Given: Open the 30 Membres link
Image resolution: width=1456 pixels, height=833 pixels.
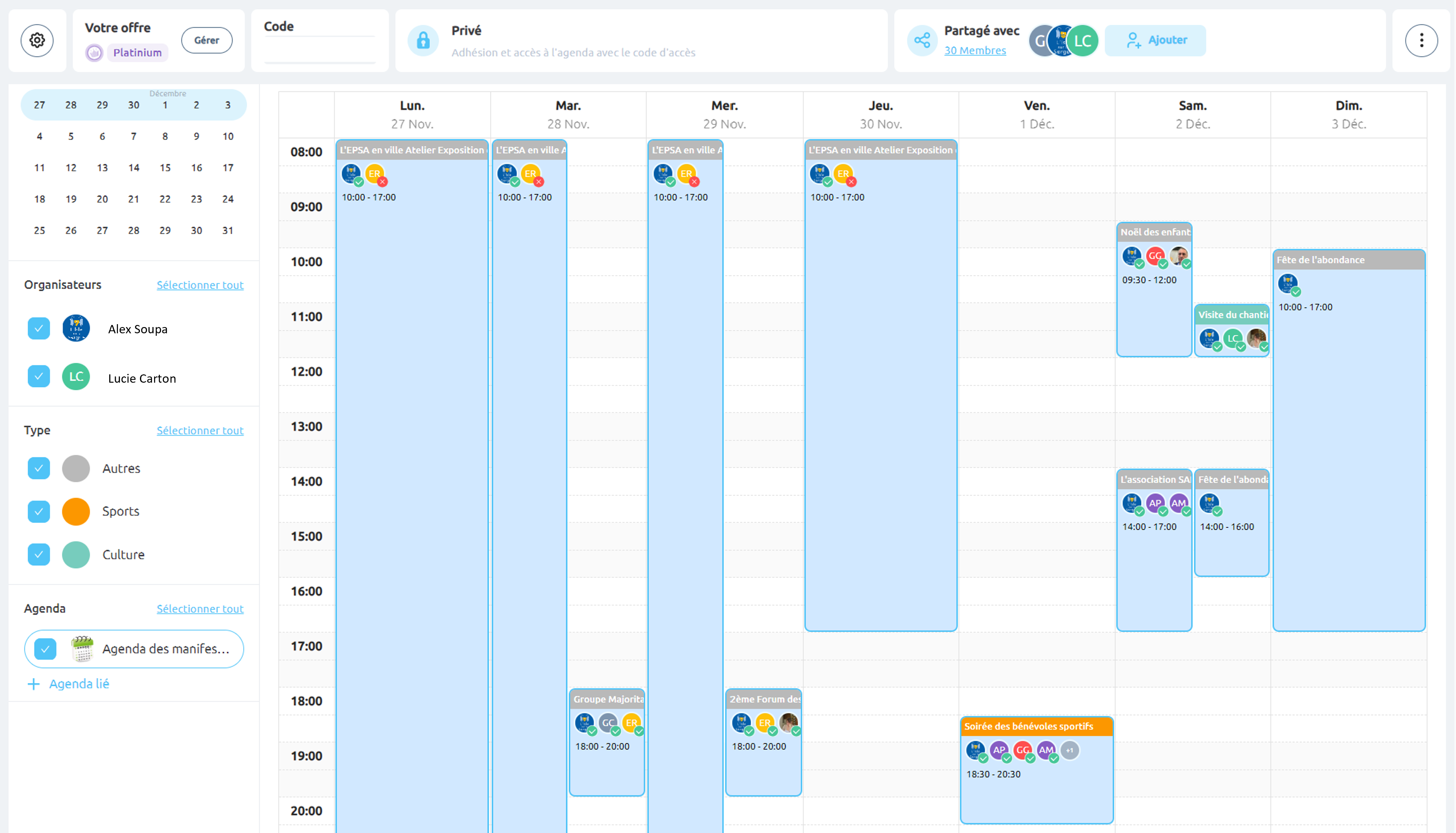Looking at the screenshot, I should coord(975,51).
